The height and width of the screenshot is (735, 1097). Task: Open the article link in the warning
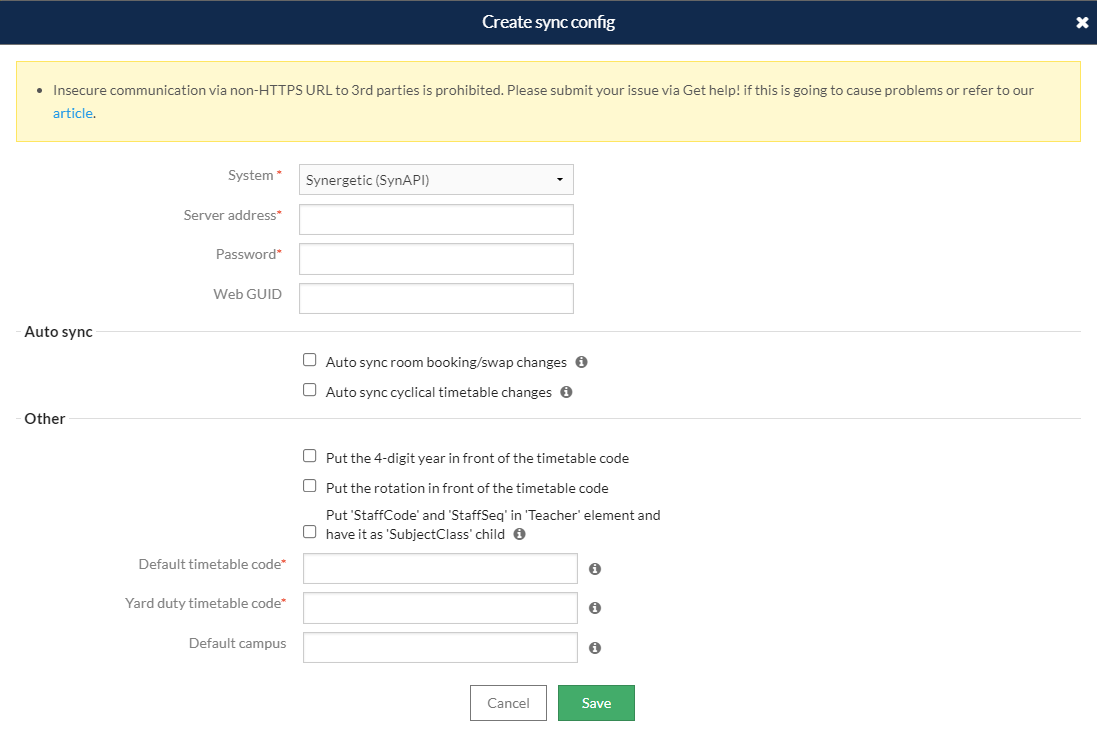pyautogui.click(x=73, y=113)
